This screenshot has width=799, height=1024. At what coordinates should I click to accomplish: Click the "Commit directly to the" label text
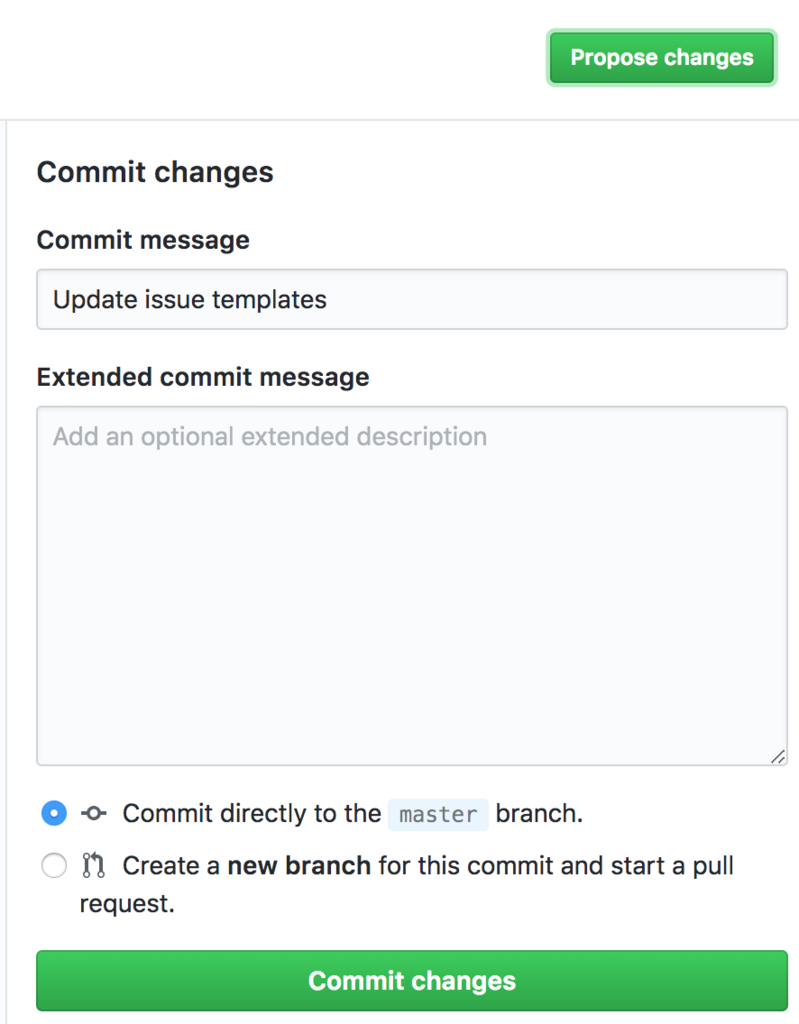(251, 814)
